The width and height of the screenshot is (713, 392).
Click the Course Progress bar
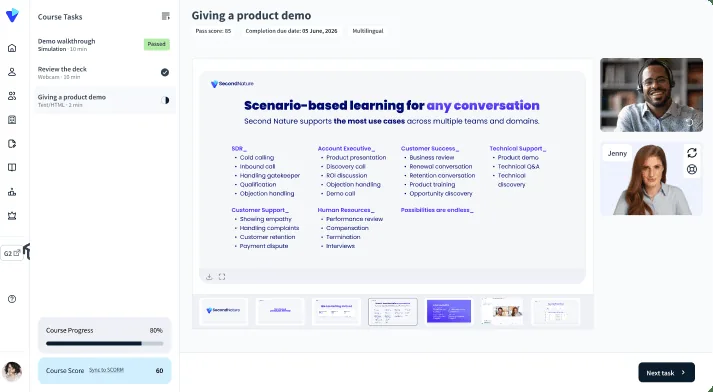tap(105, 343)
